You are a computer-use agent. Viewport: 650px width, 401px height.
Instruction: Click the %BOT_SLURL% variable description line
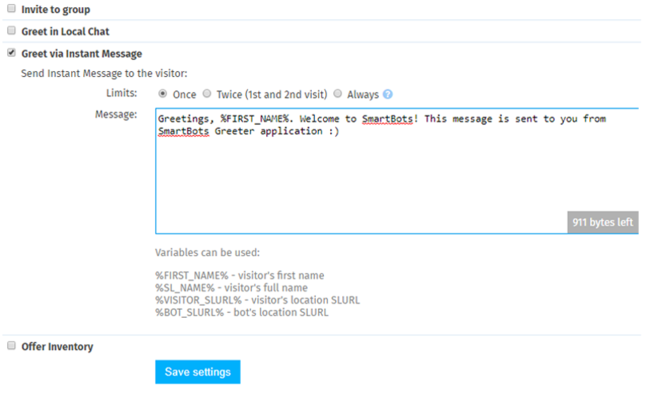[242, 312]
